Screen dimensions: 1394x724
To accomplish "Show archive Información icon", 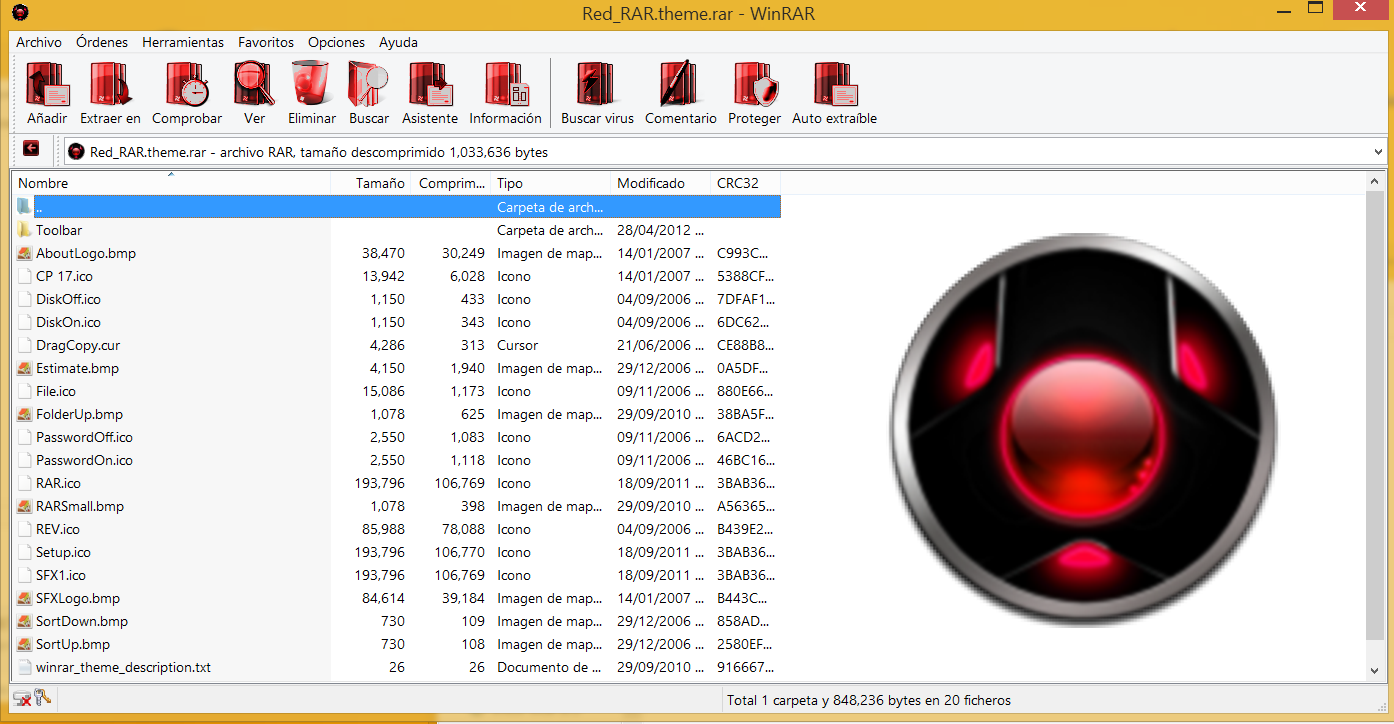I will coord(506,84).
